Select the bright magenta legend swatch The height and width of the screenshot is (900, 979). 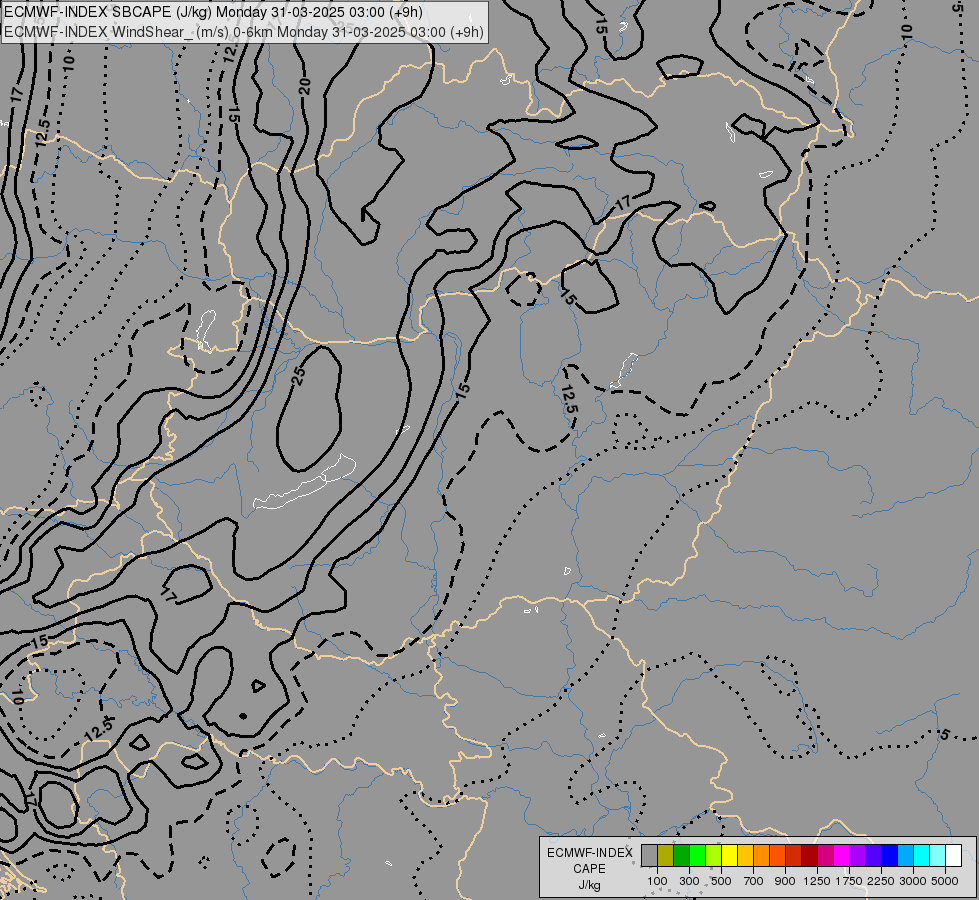(x=841, y=856)
